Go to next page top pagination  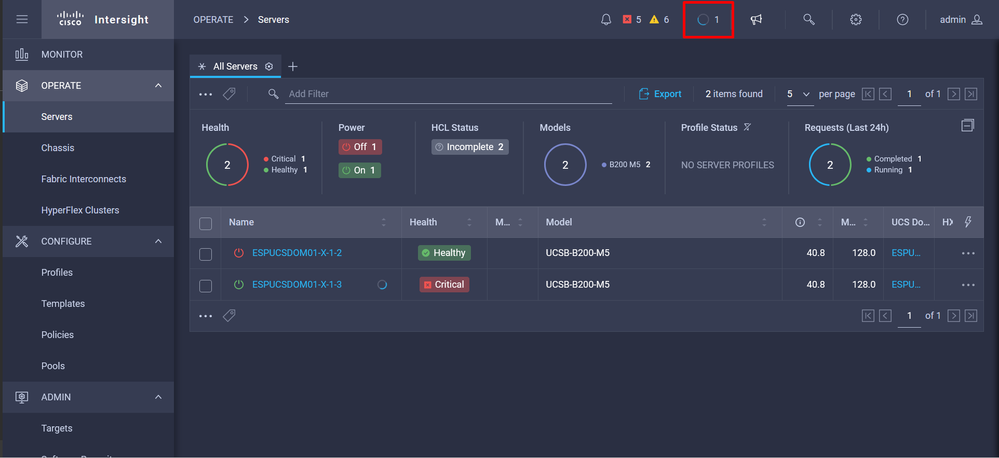coord(953,94)
